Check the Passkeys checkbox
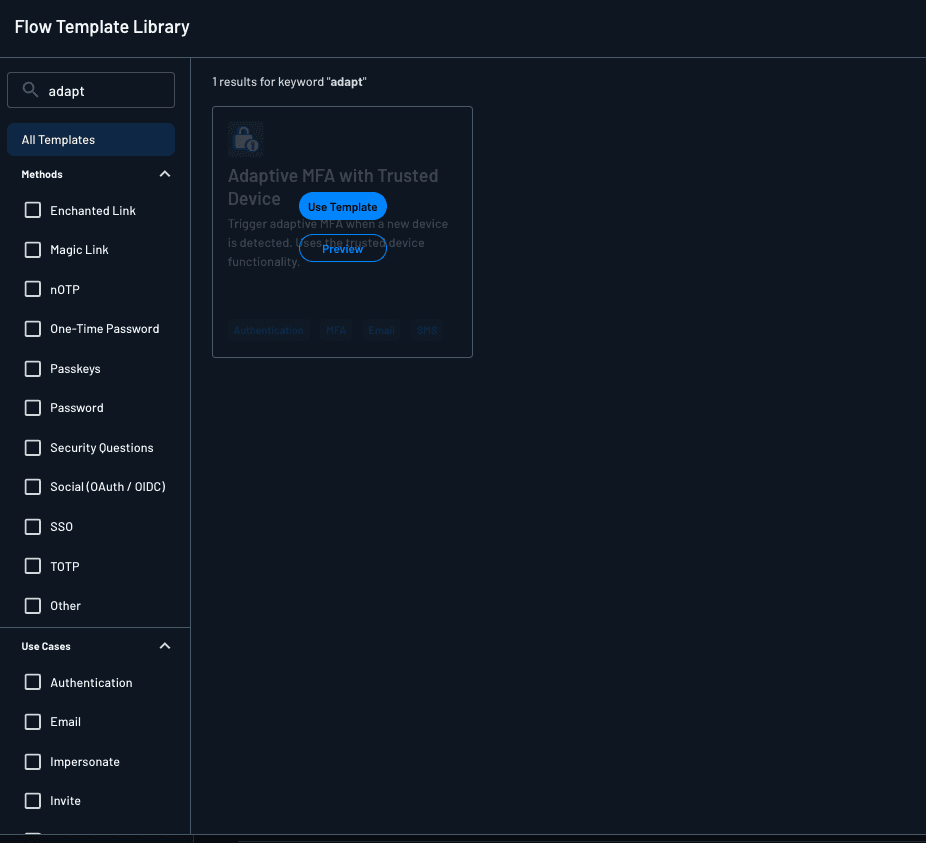The image size is (926, 843). pyautogui.click(x=33, y=368)
